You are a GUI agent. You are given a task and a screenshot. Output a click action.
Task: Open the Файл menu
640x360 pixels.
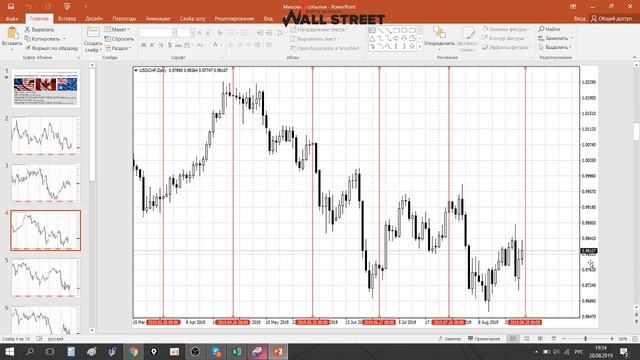click(x=12, y=18)
